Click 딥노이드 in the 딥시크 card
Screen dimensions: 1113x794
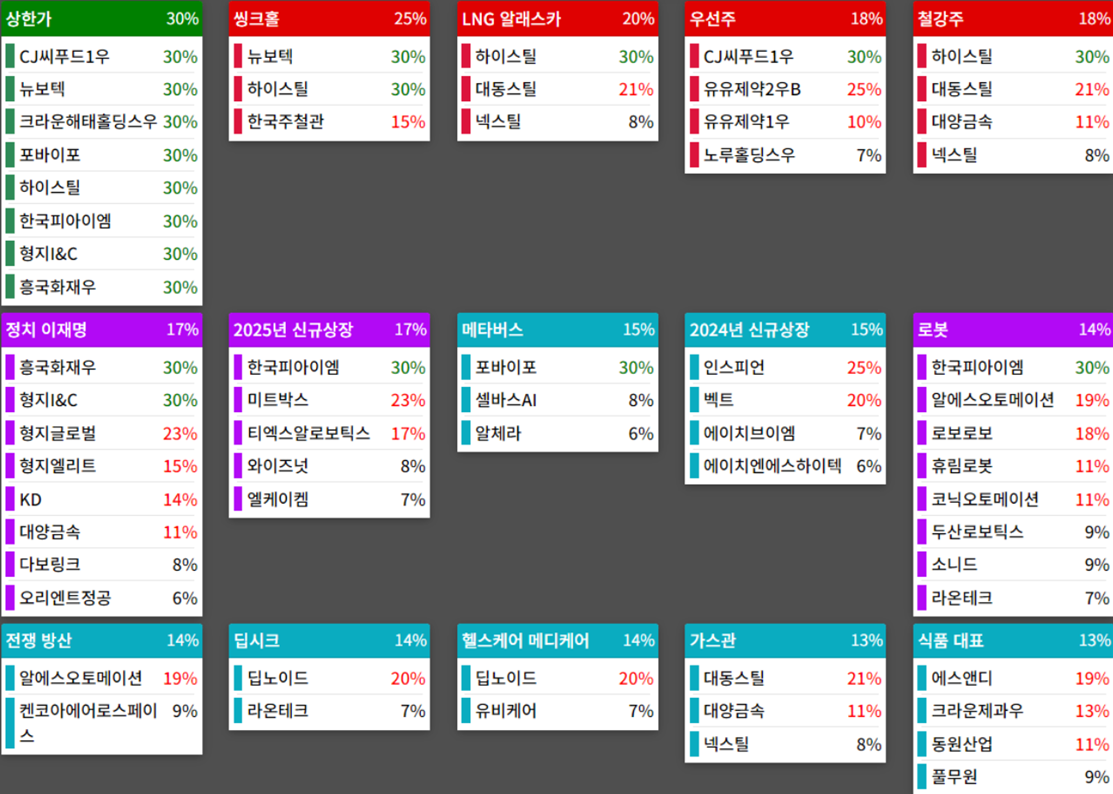coord(329,678)
